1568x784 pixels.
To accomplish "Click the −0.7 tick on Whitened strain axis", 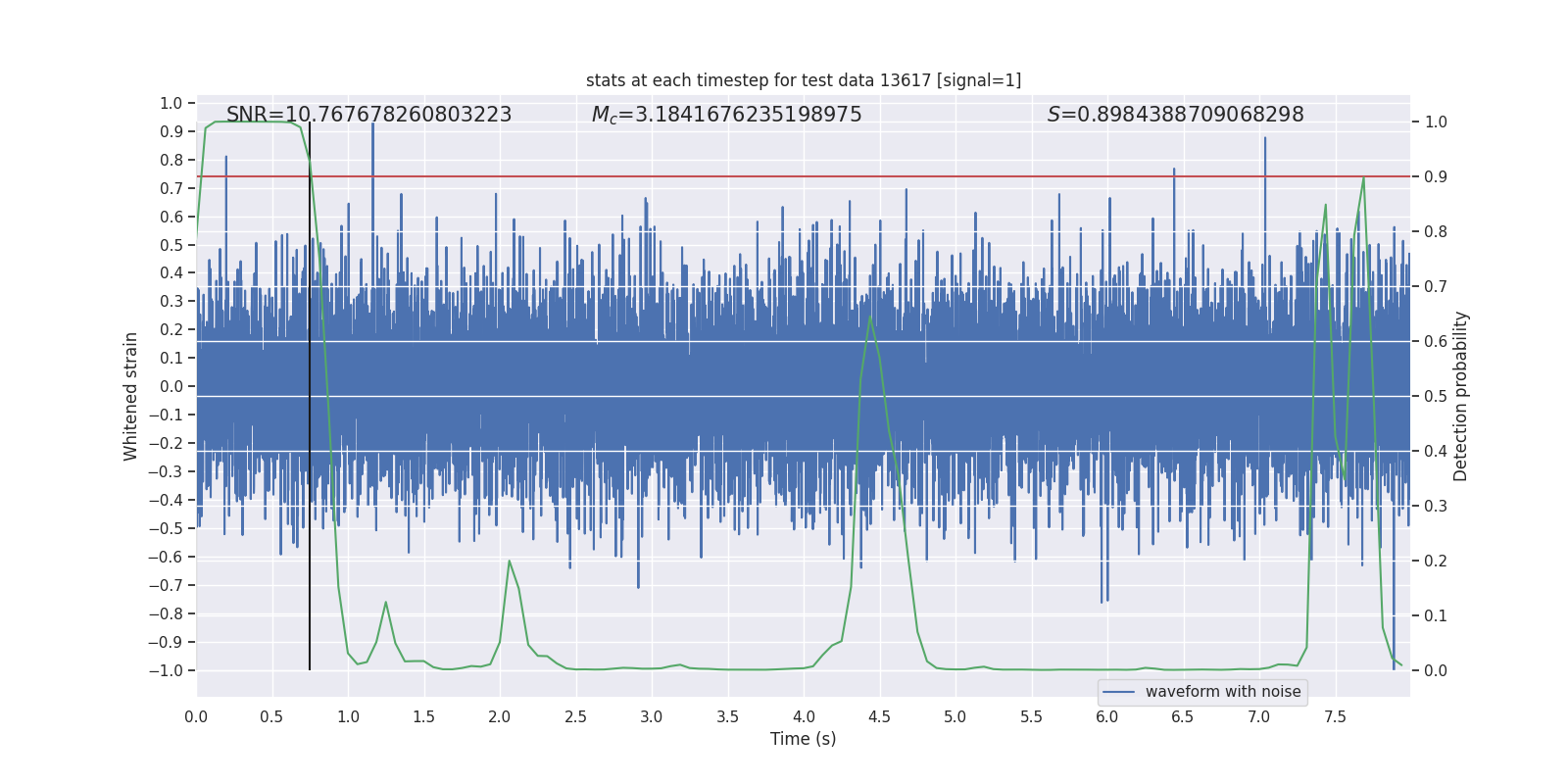I will [x=166, y=586].
